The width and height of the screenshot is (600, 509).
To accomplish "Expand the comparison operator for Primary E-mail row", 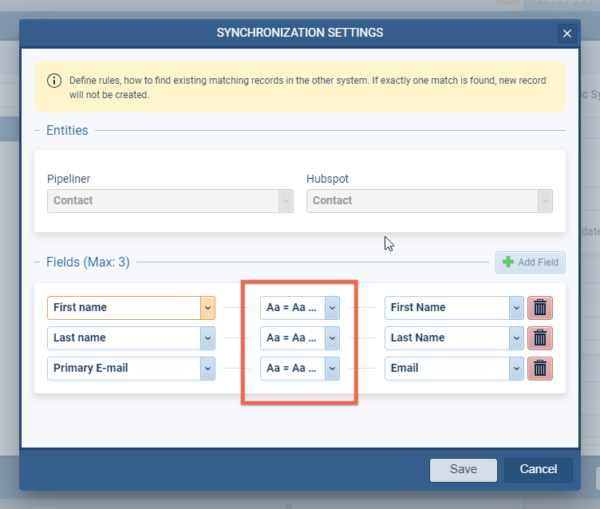I will coord(332,368).
